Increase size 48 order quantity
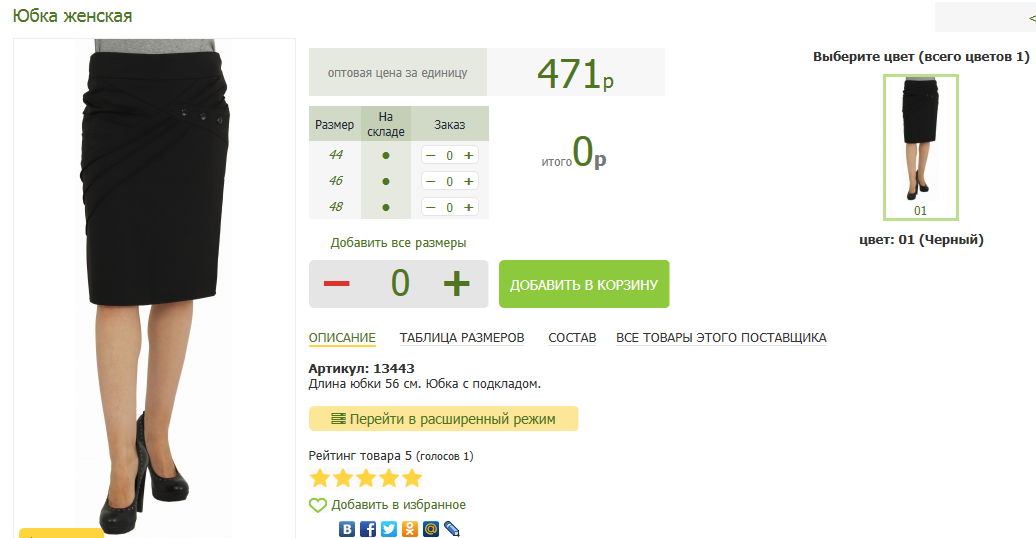Image resolution: width=1036 pixels, height=538 pixels. pos(468,207)
